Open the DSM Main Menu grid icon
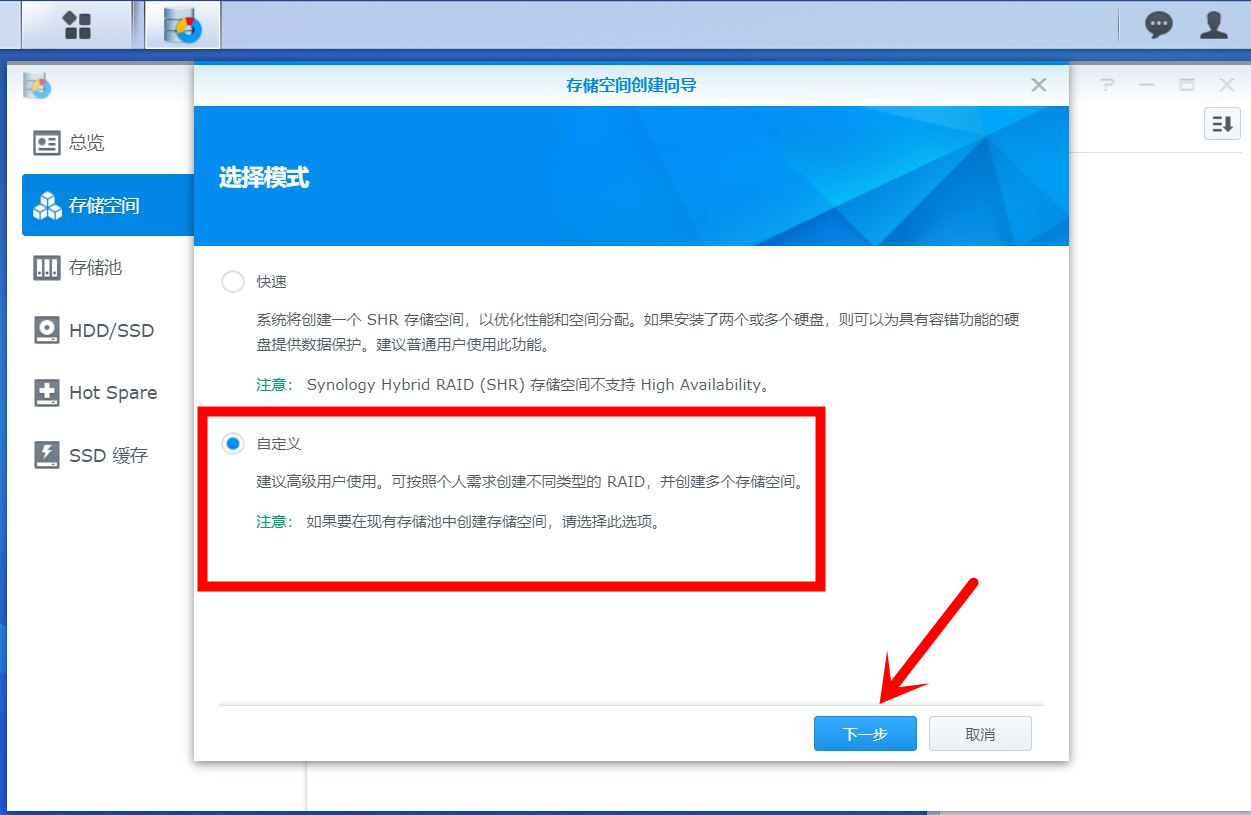This screenshot has height=815, width=1251. click(x=76, y=24)
